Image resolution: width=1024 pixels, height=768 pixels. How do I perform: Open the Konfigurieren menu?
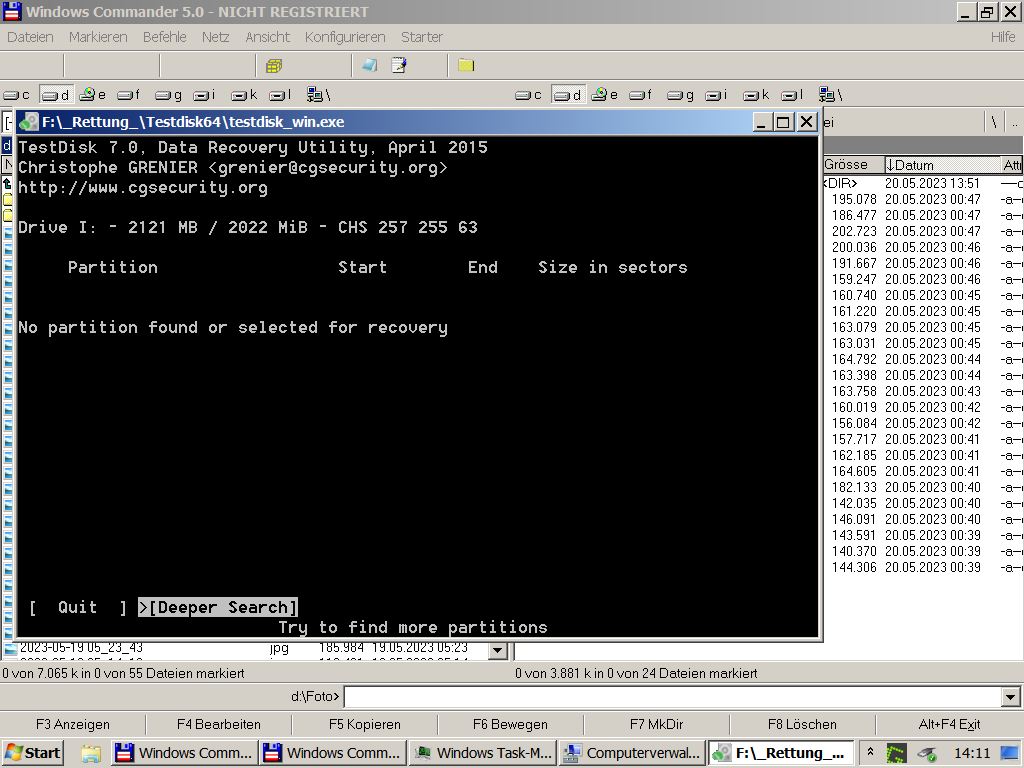345,37
